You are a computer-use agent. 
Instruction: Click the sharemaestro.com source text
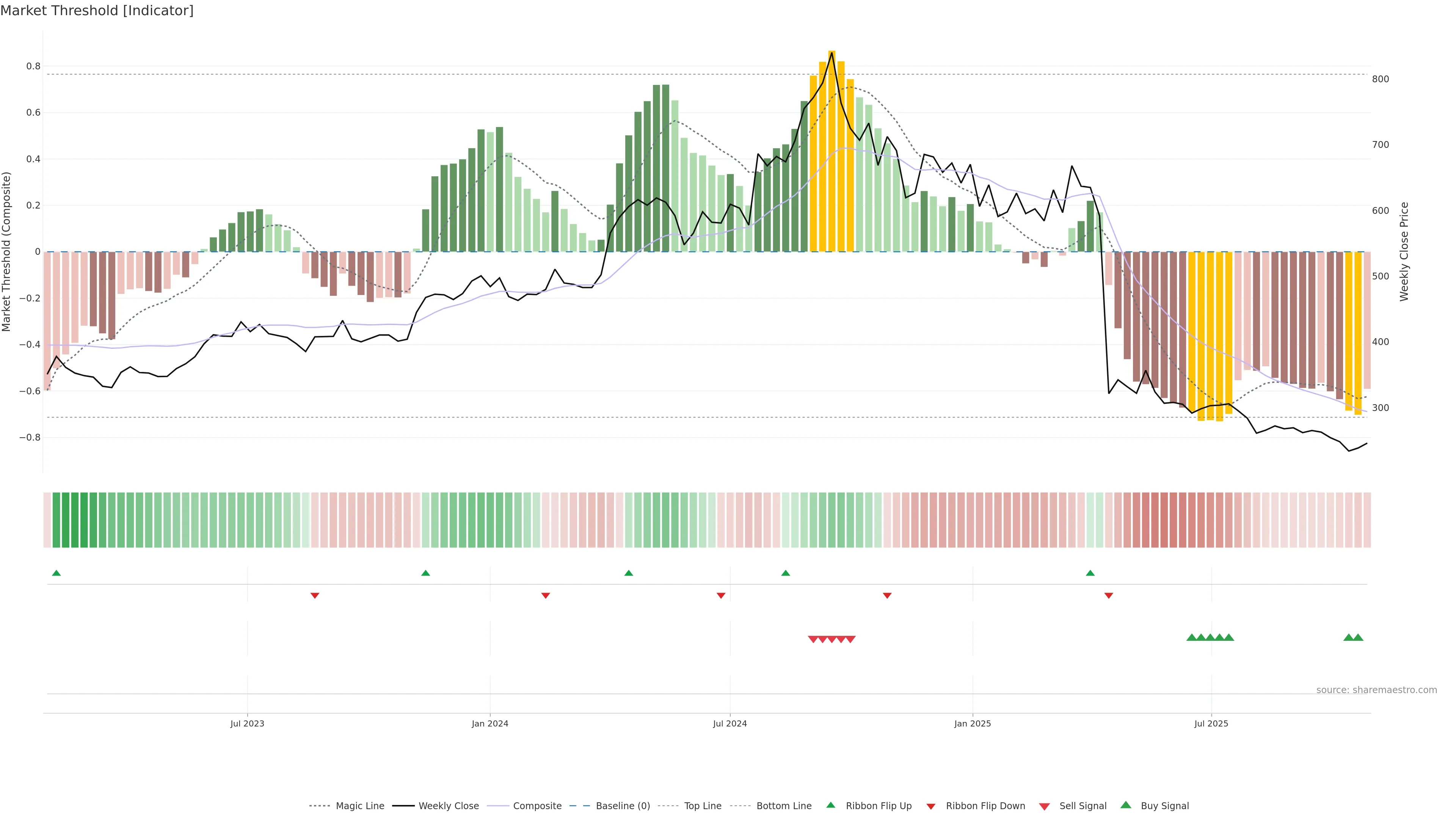click(1376, 690)
